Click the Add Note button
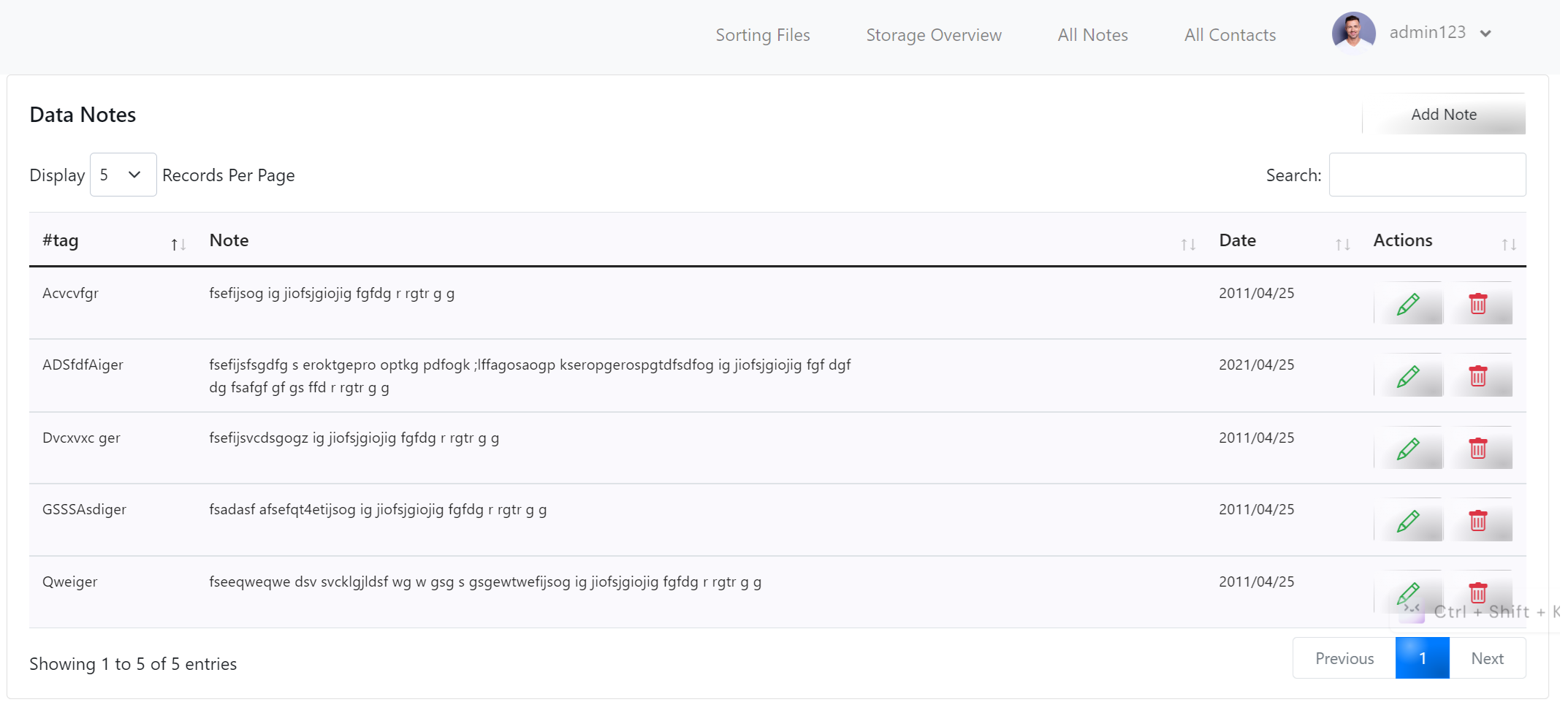Viewport: 1568px width, 713px height. click(x=1444, y=114)
